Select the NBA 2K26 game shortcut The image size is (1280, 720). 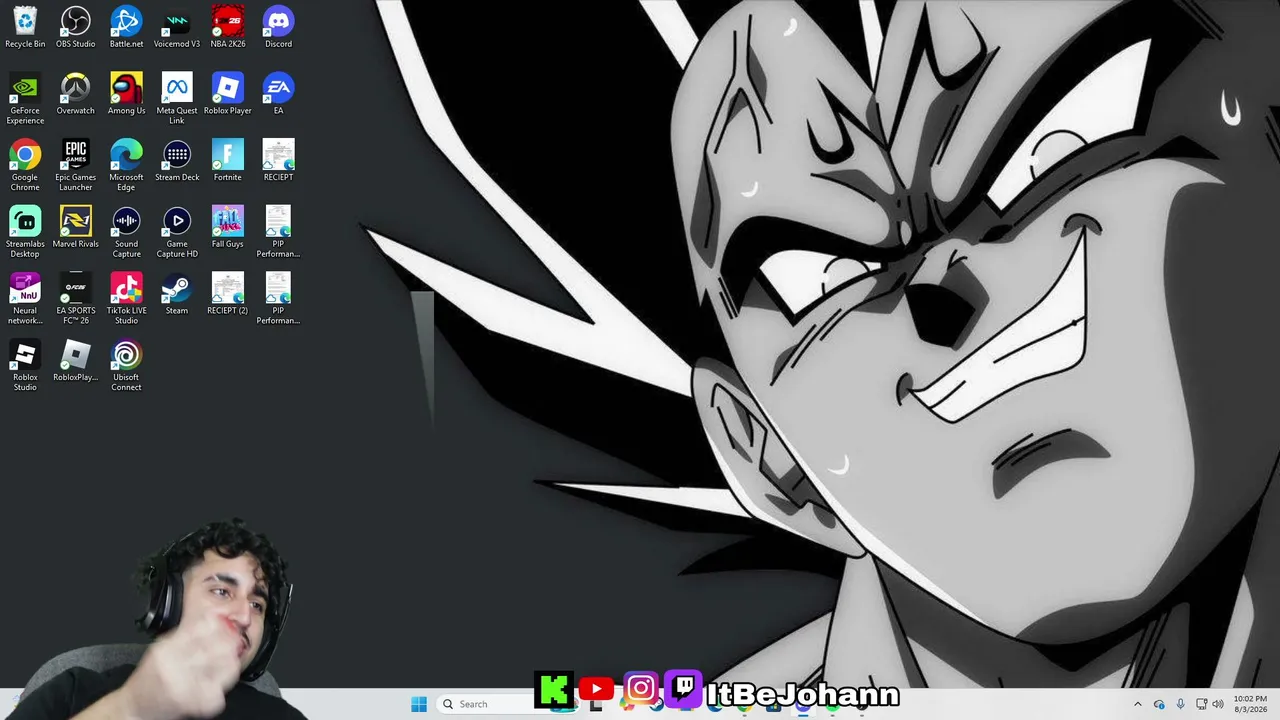click(228, 27)
